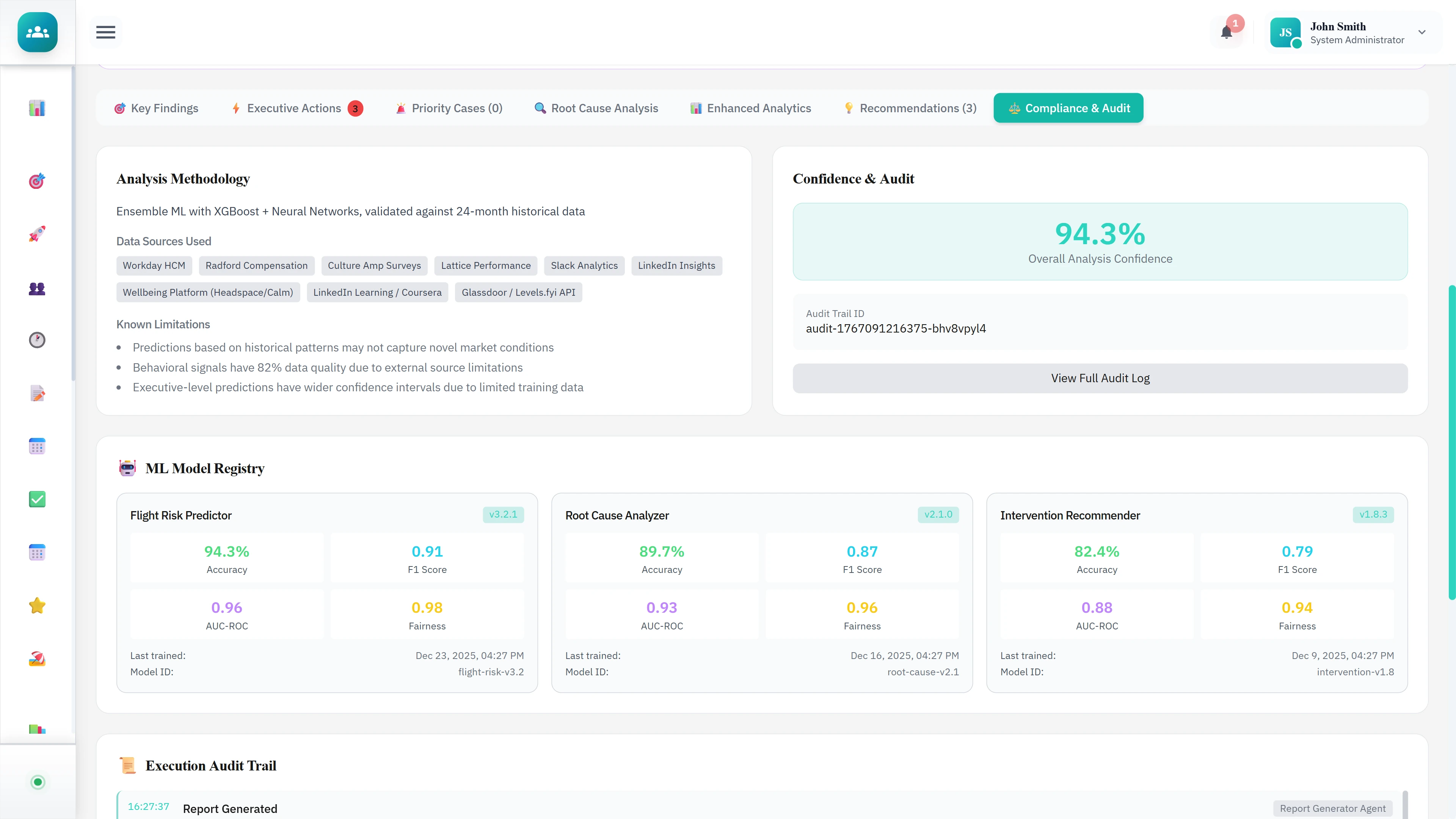
Task: Click the notification bell with badge
Action: click(x=1226, y=32)
